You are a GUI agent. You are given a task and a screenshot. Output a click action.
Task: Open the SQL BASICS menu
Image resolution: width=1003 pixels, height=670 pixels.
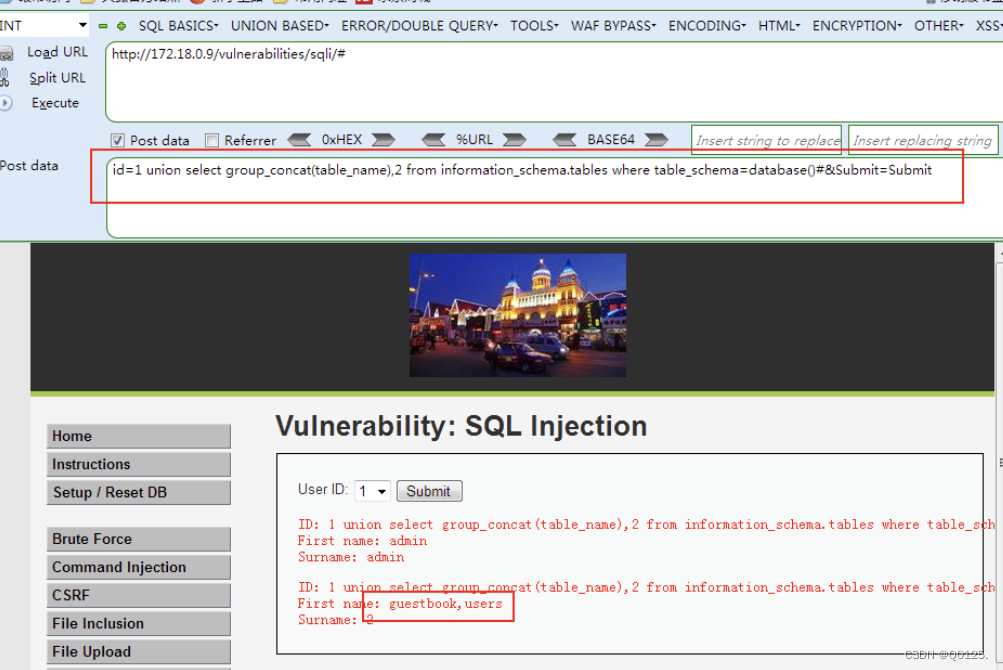pos(176,26)
